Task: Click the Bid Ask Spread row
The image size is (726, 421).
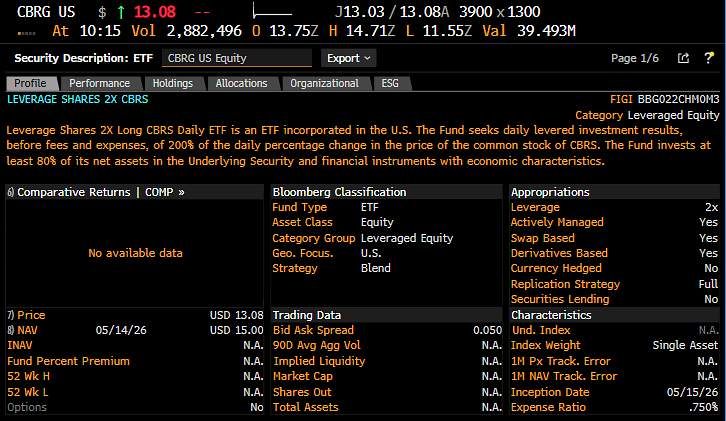Action: coord(387,330)
